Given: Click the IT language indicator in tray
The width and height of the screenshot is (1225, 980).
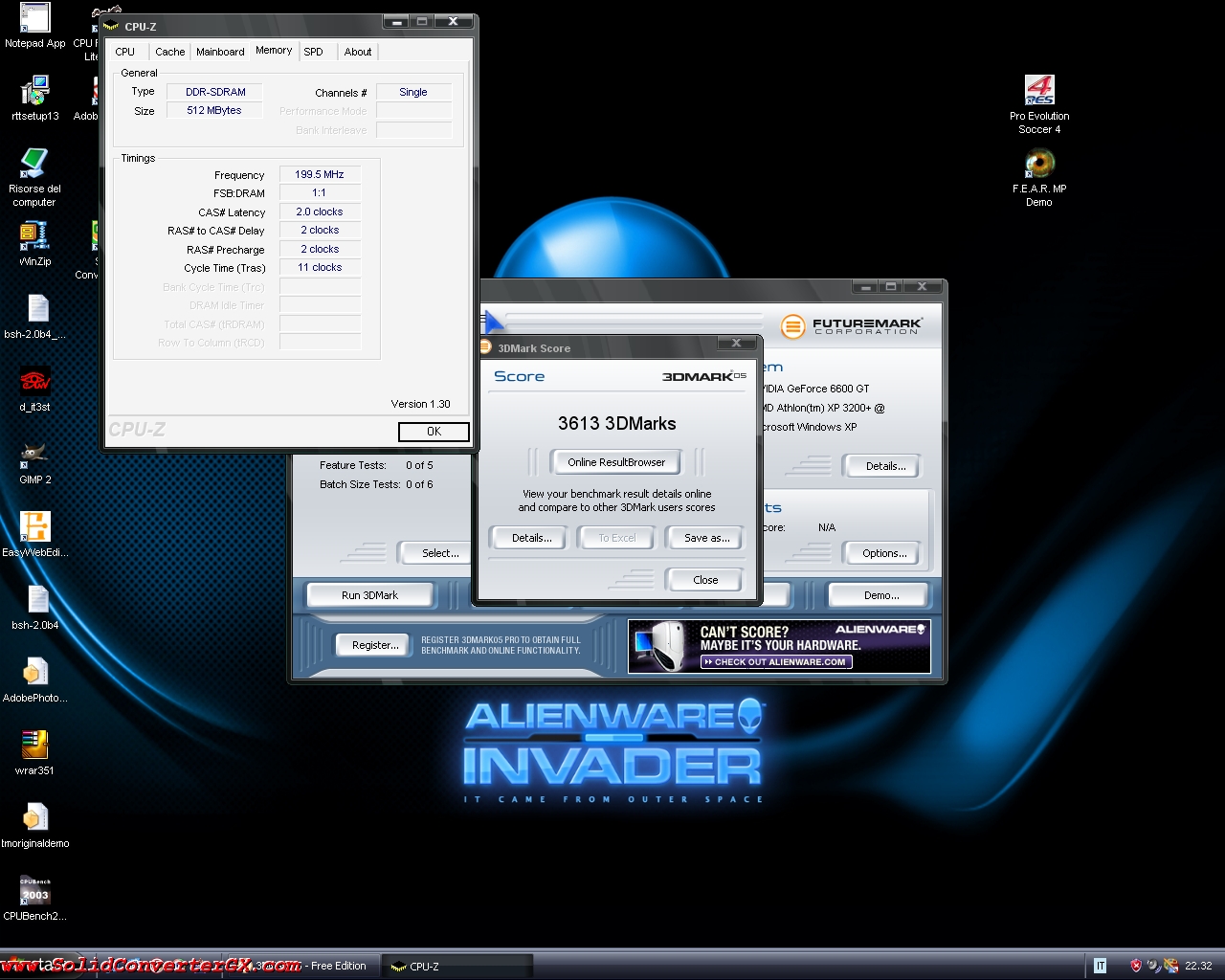Looking at the screenshot, I should coord(1100,966).
